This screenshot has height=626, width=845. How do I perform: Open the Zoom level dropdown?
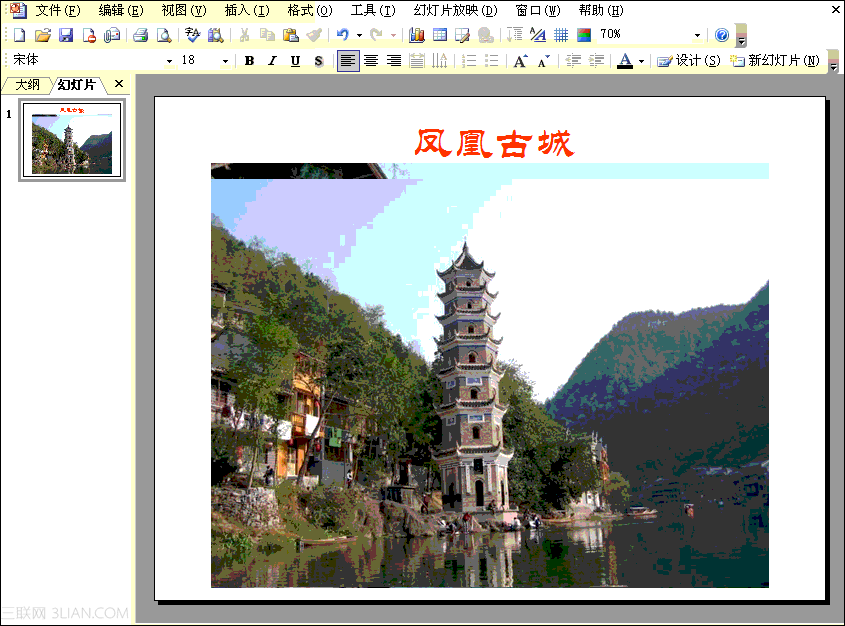[697, 33]
